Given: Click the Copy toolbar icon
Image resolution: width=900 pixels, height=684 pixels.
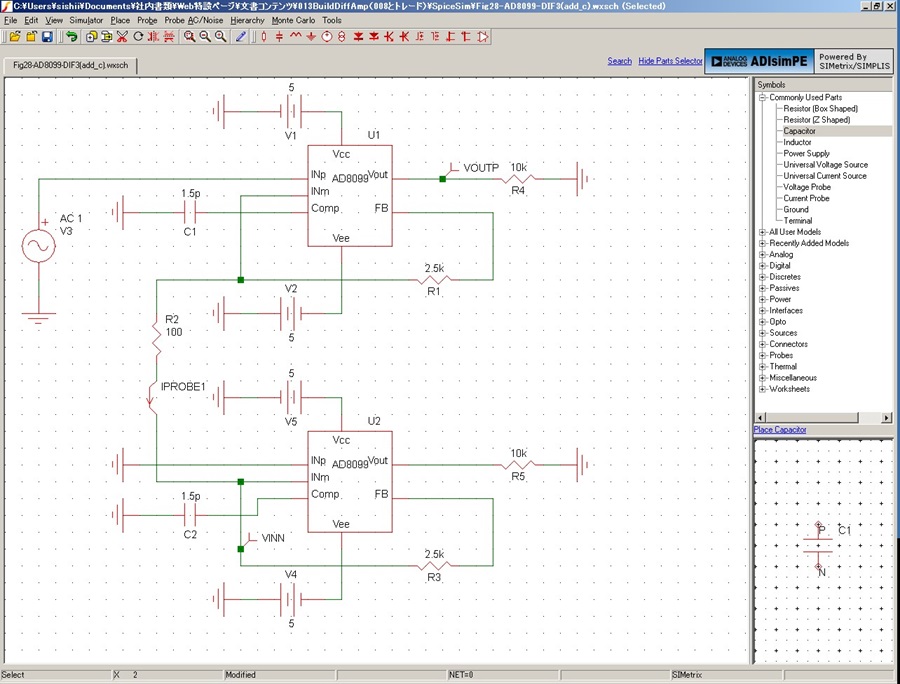Looking at the screenshot, I should click(106, 37).
